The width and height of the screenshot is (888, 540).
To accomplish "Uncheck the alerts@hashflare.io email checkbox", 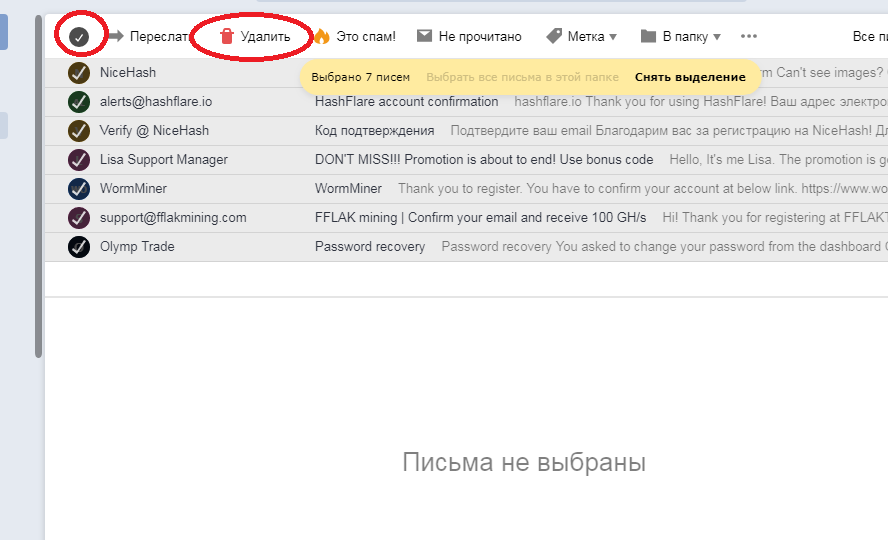I will pos(79,102).
